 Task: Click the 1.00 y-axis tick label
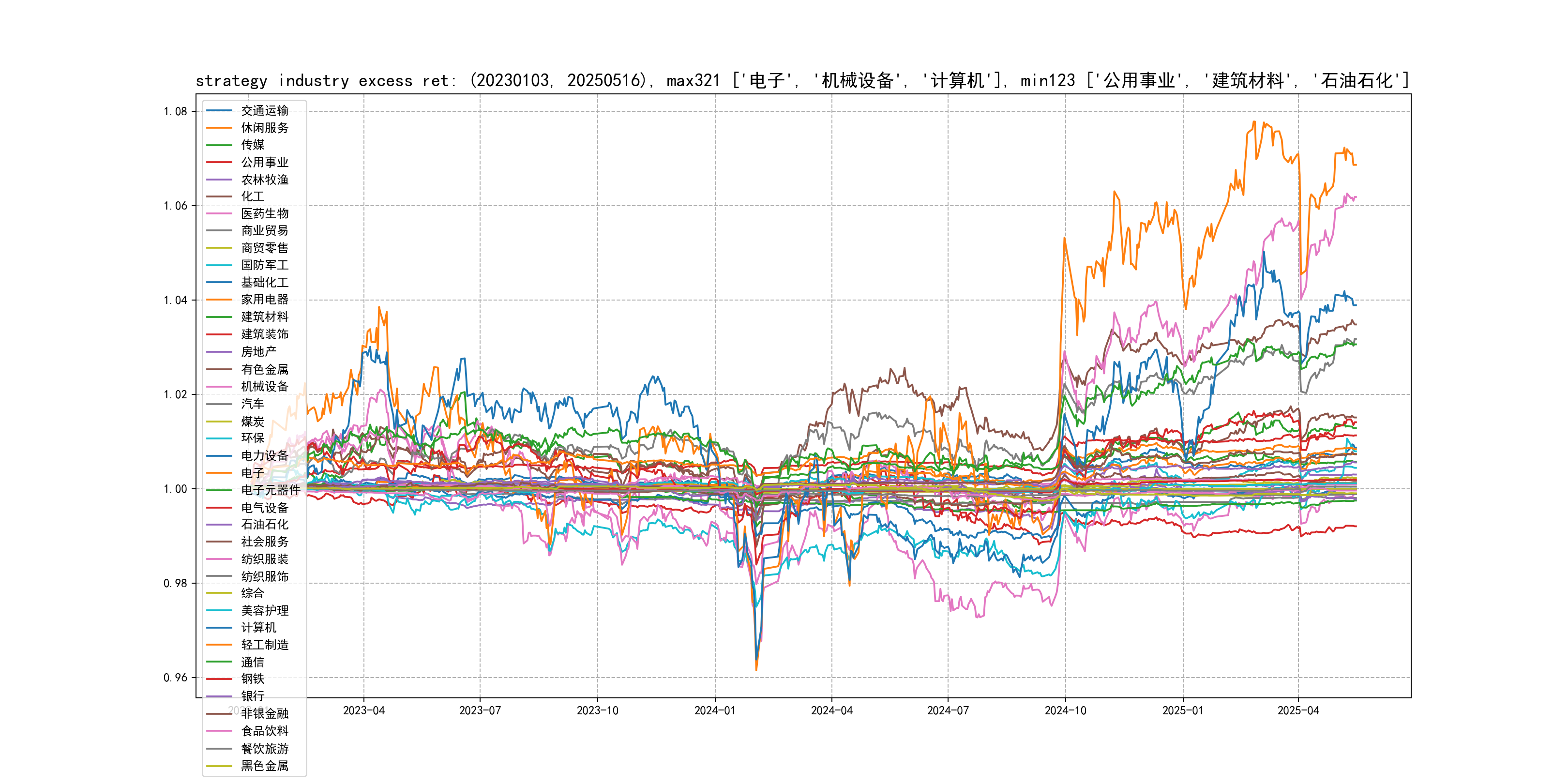[175, 489]
